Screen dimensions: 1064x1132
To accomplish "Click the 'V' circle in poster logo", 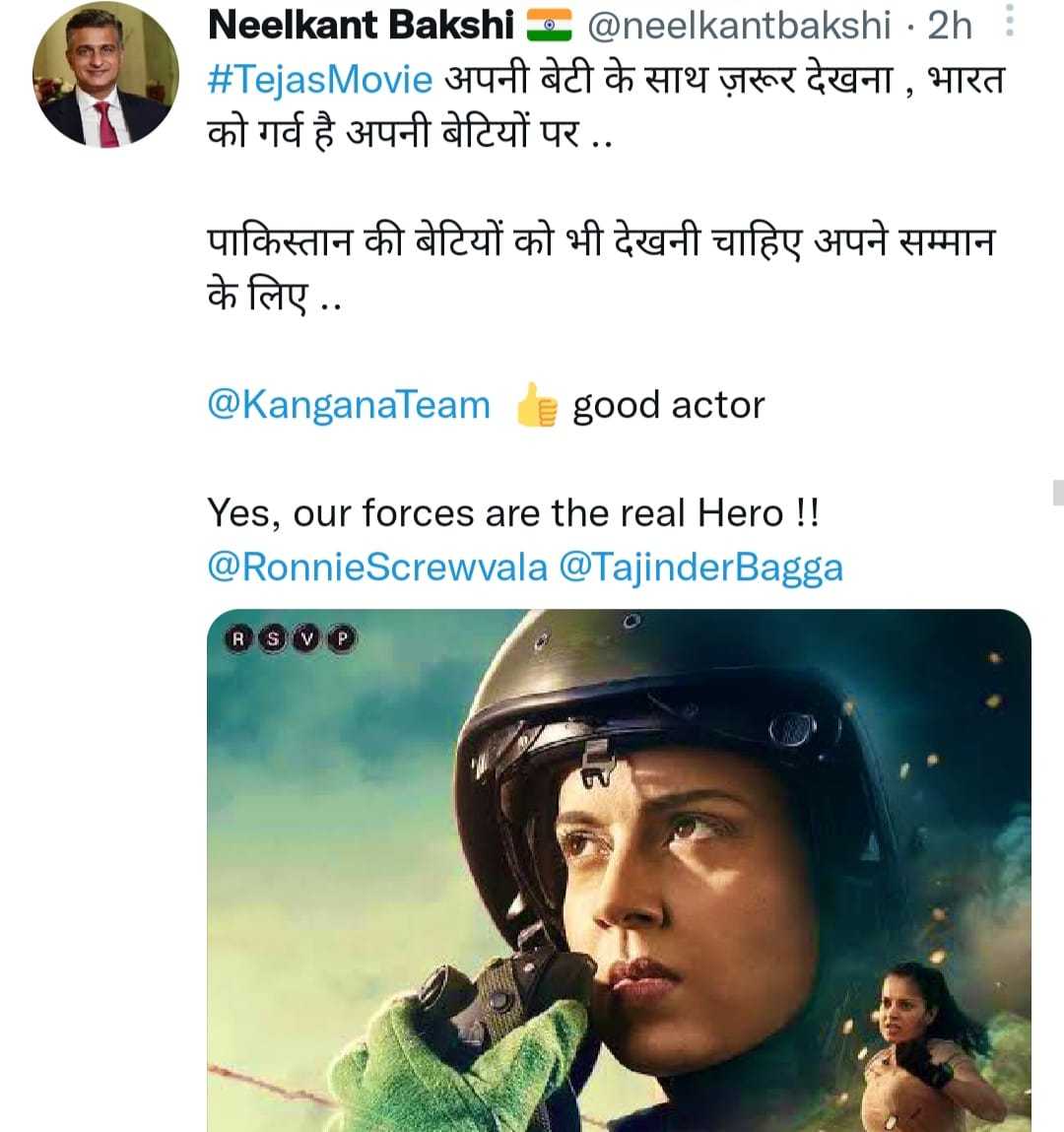I will tap(307, 639).
